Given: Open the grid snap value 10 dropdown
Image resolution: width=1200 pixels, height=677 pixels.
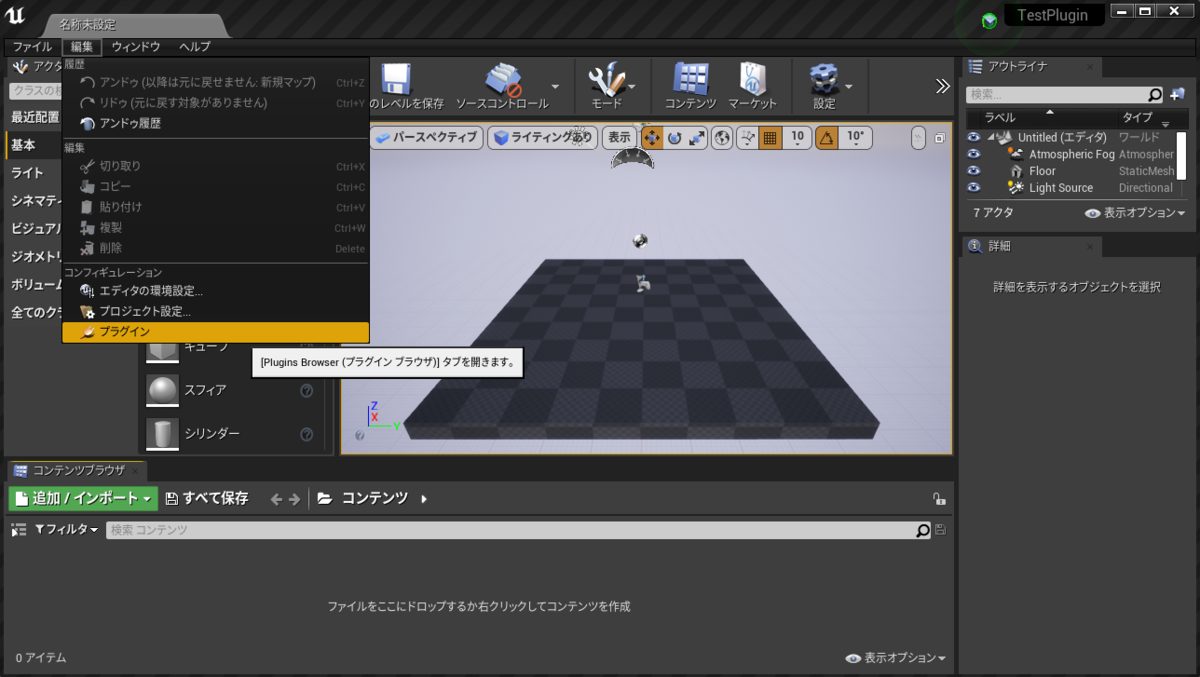Looking at the screenshot, I should point(797,138).
